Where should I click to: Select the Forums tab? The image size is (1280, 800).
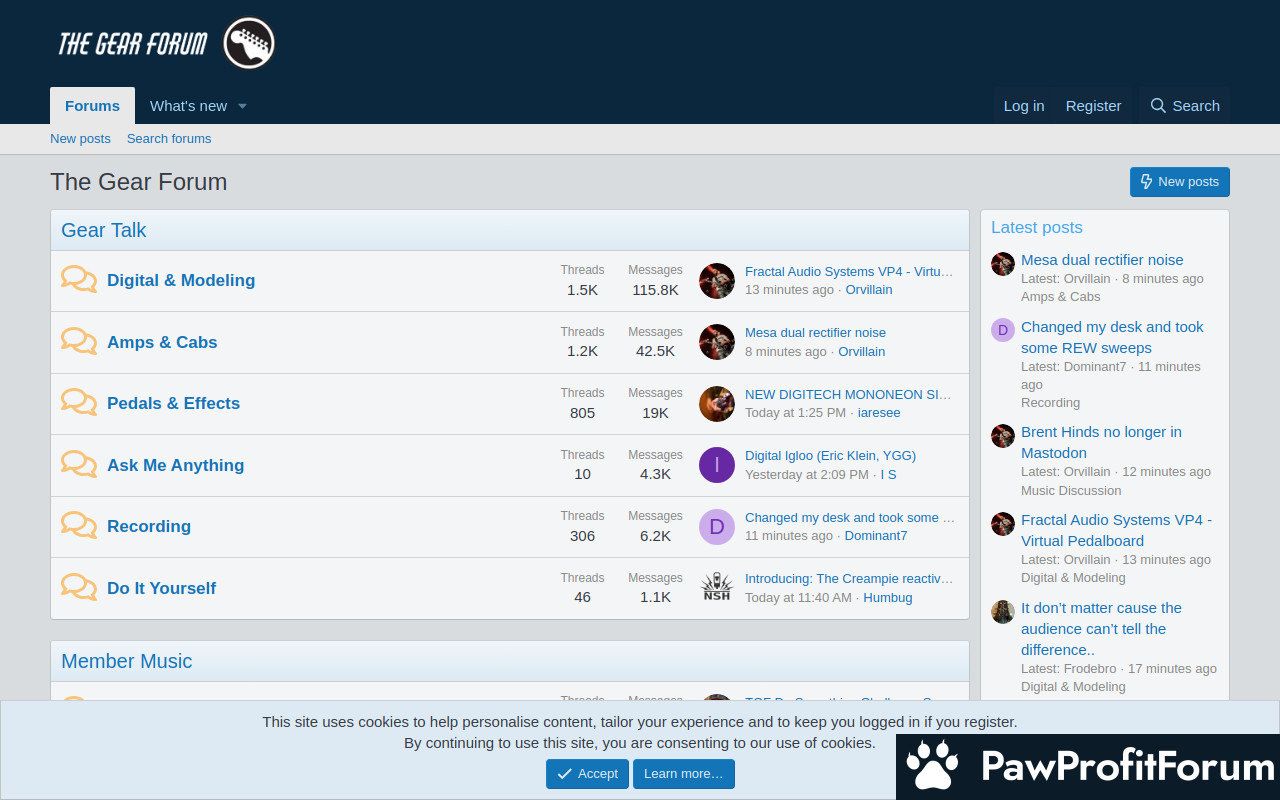click(x=92, y=106)
